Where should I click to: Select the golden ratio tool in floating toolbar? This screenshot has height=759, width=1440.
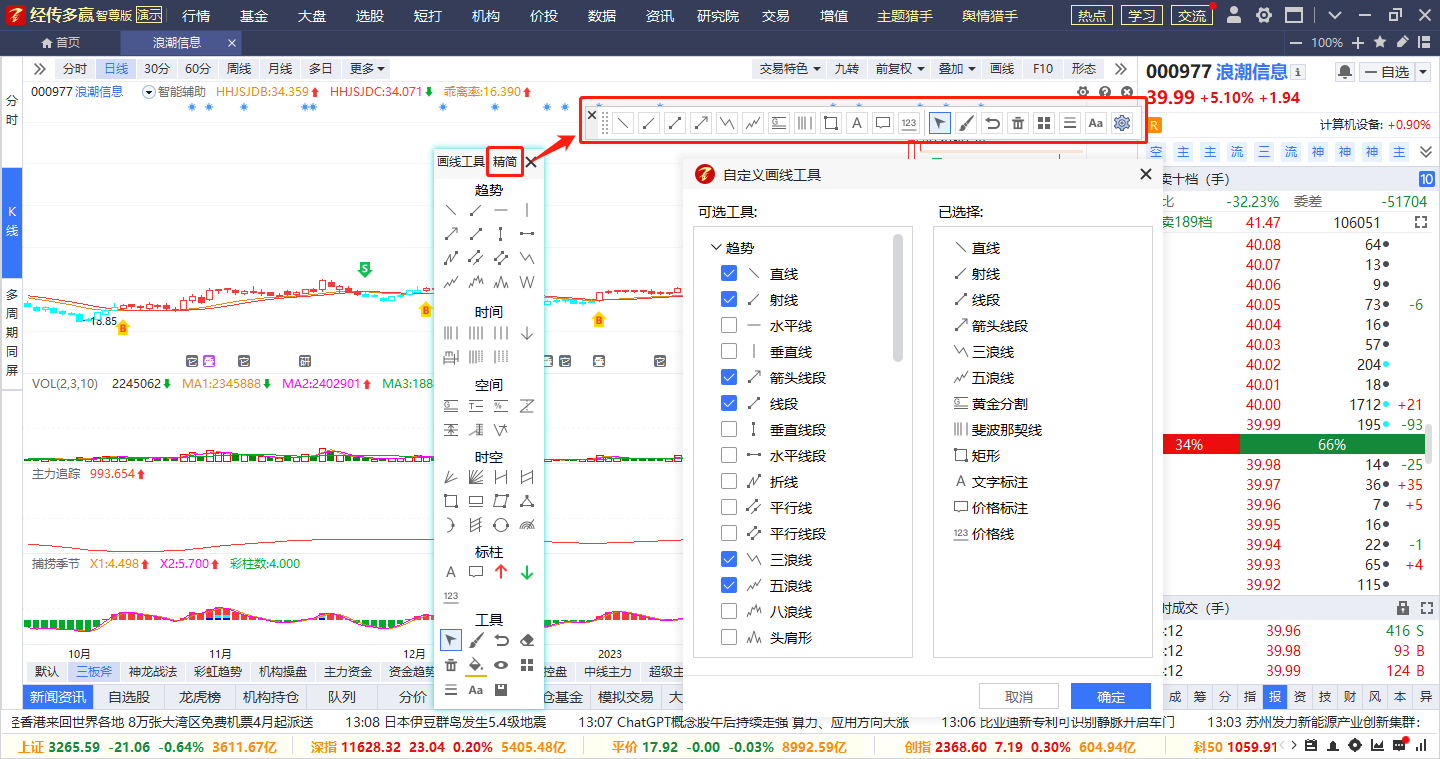pyautogui.click(x=779, y=123)
